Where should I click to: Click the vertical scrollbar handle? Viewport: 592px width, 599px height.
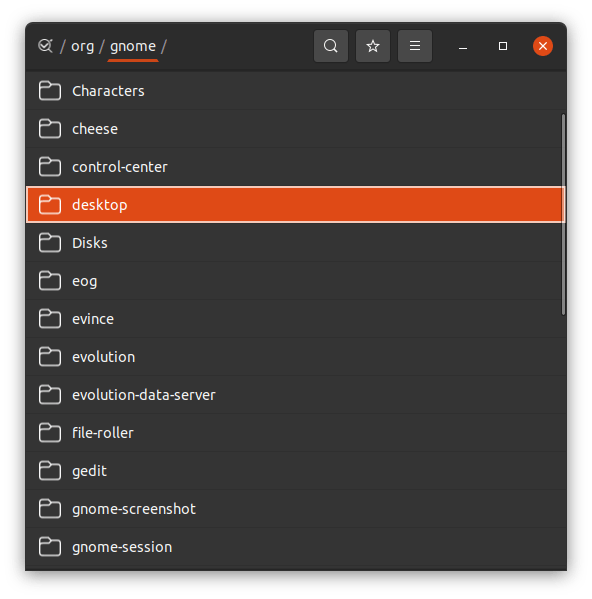(563, 214)
